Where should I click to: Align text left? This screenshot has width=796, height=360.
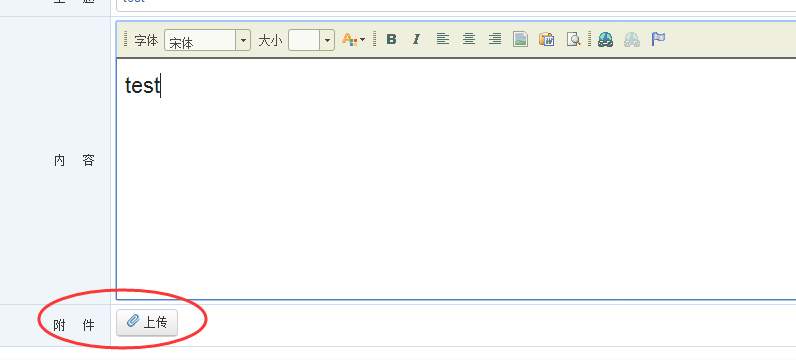(443, 39)
